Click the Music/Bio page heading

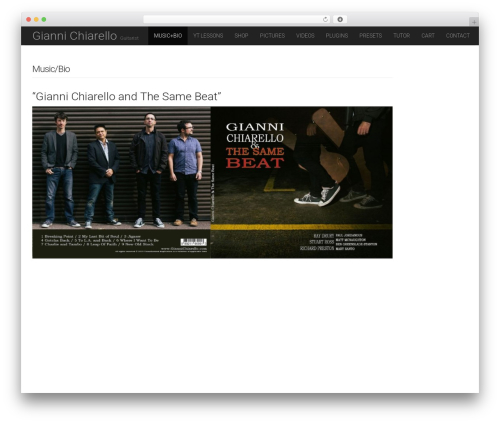51,69
